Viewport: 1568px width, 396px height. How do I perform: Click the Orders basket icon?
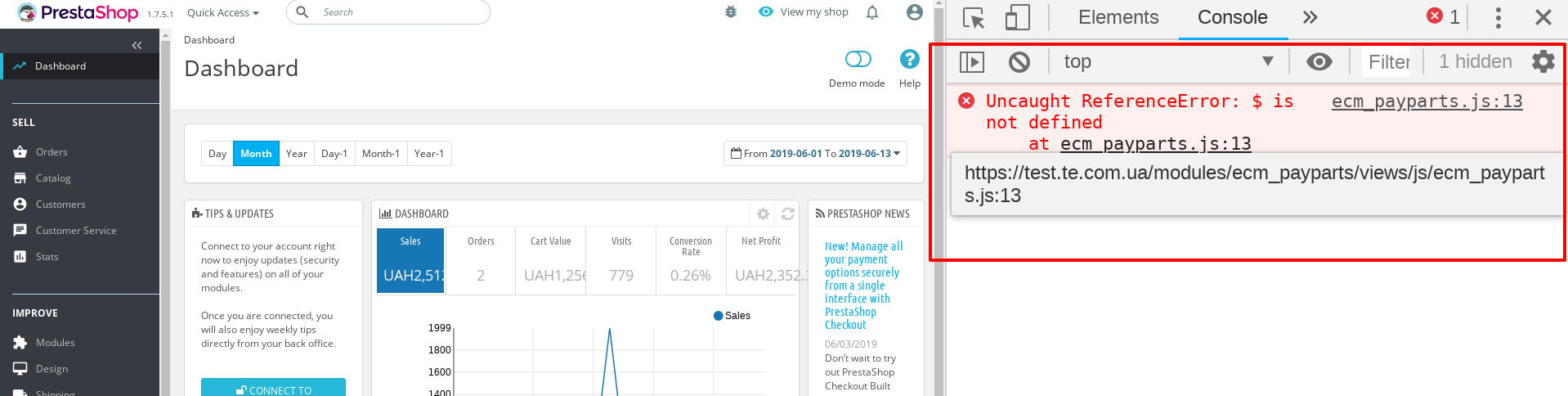click(20, 152)
